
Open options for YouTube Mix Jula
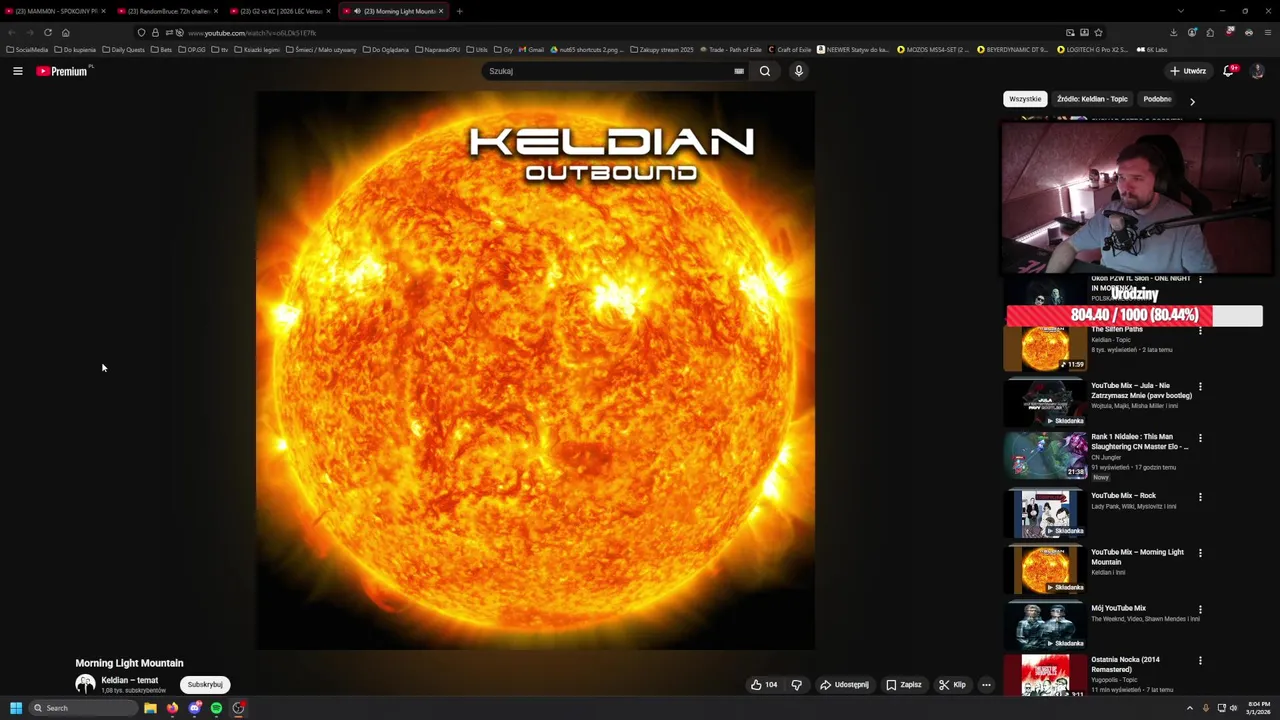pos(1200,386)
